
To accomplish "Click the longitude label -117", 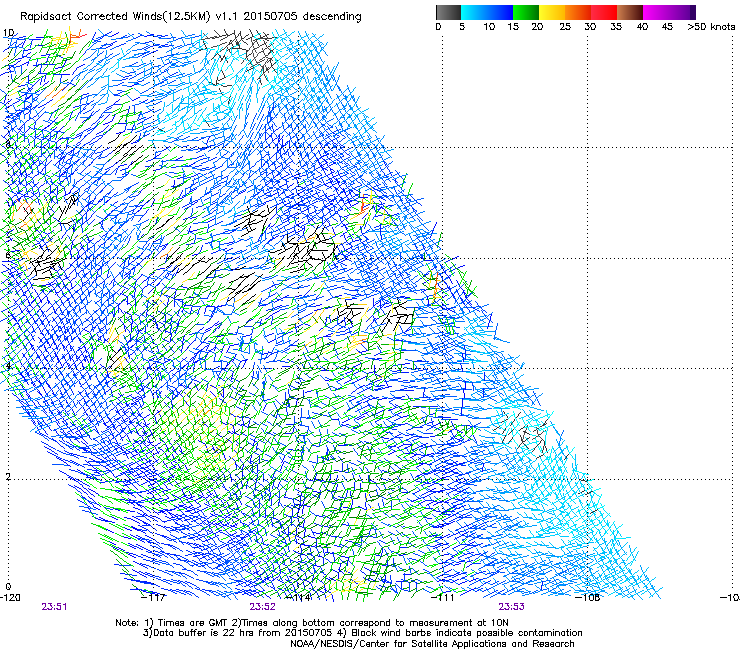I will 154,597.
